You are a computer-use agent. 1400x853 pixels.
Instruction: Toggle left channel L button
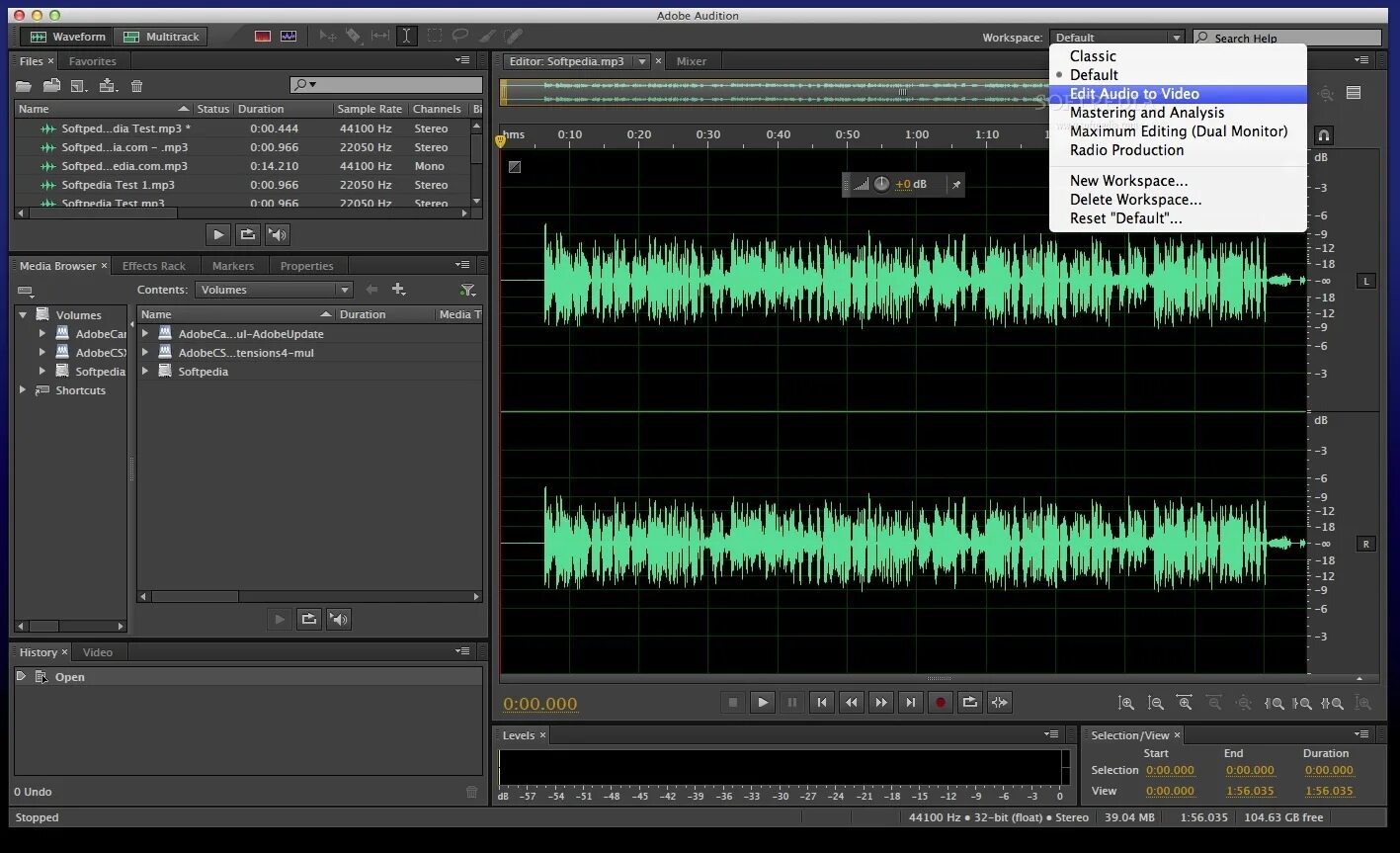pos(1366,281)
